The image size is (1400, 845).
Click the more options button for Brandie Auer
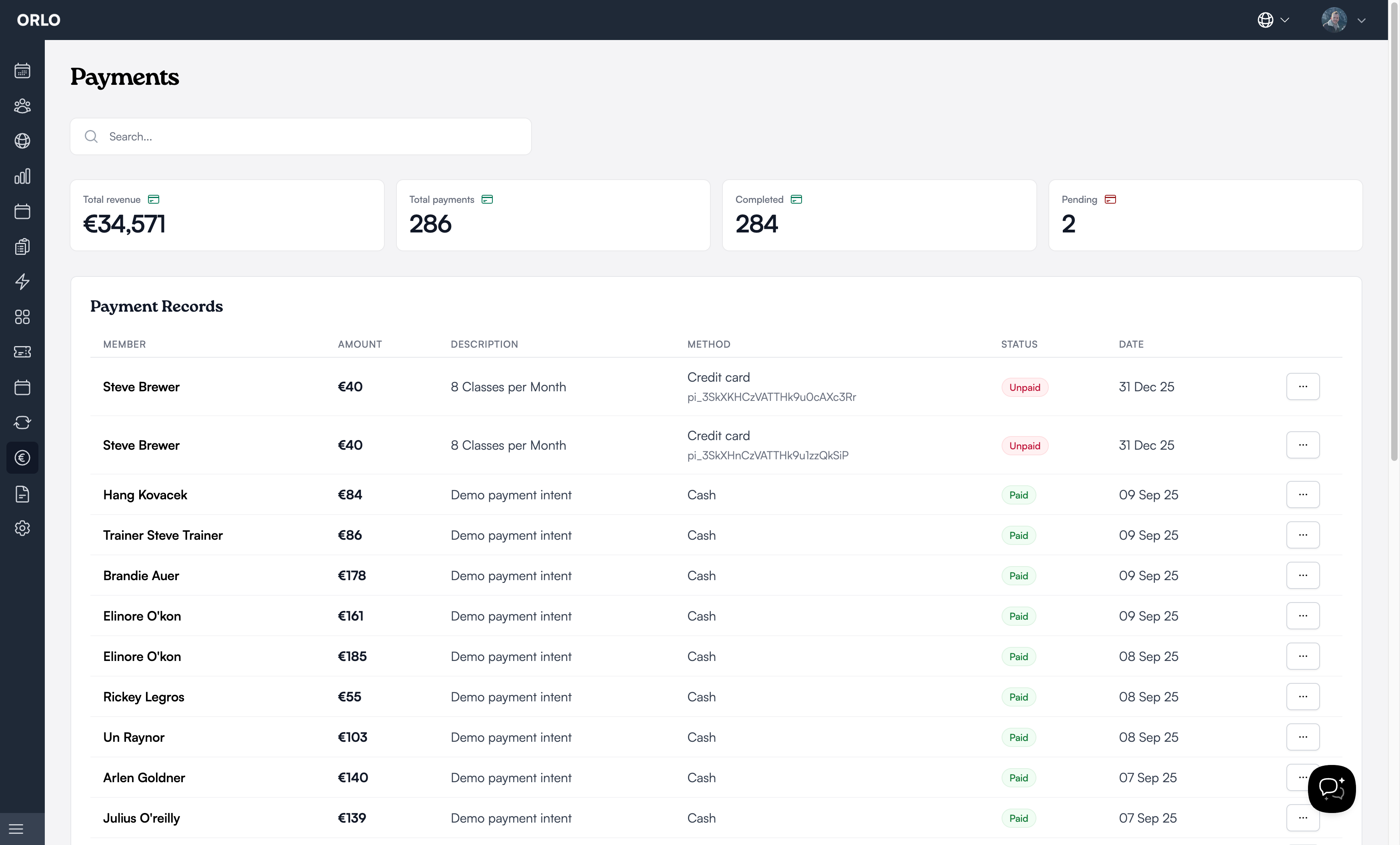(1302, 575)
